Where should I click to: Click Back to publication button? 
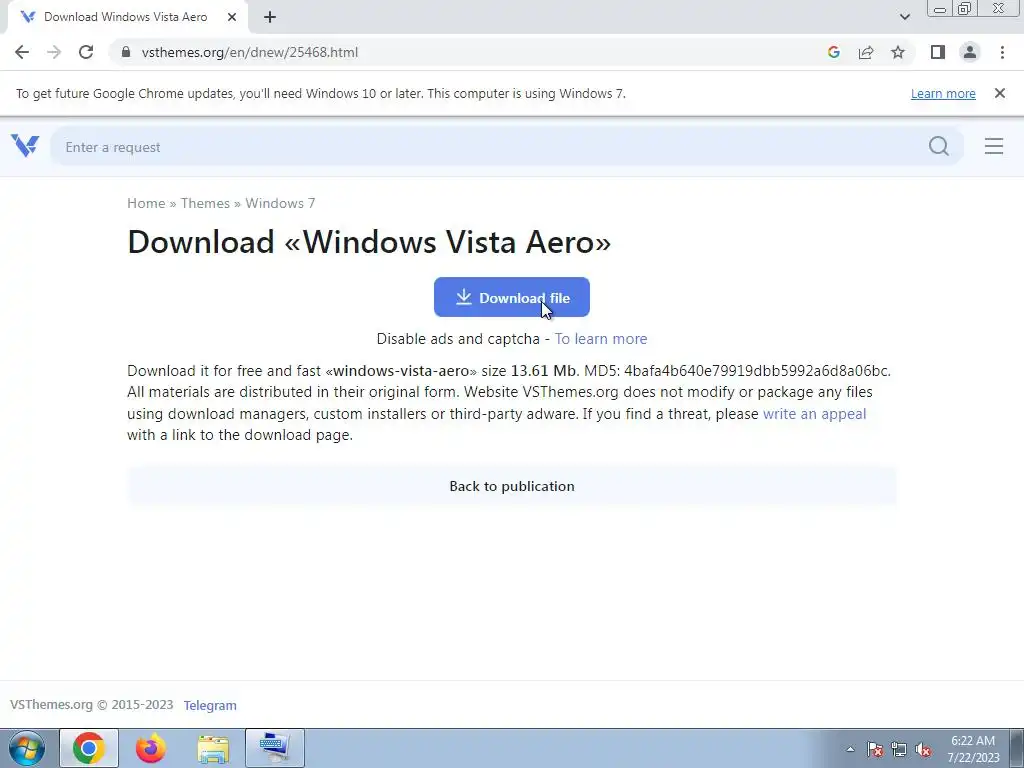point(512,486)
